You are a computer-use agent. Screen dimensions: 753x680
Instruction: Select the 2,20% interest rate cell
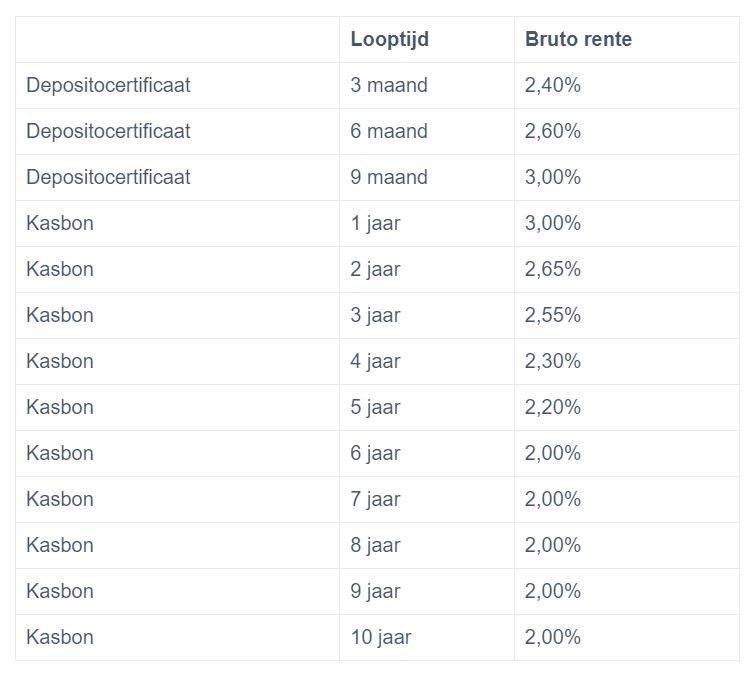552,408
